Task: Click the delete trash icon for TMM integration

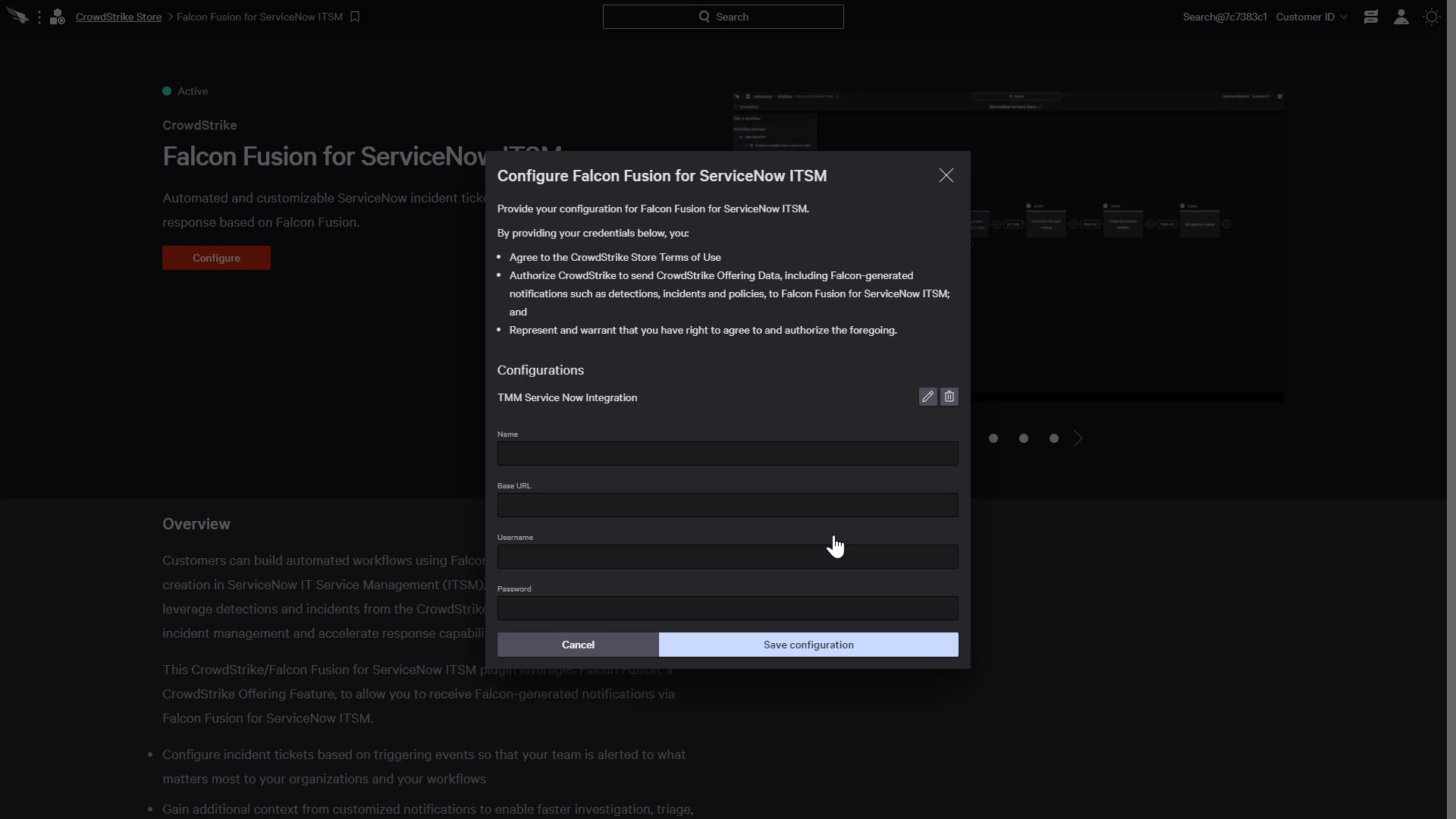Action: (949, 397)
